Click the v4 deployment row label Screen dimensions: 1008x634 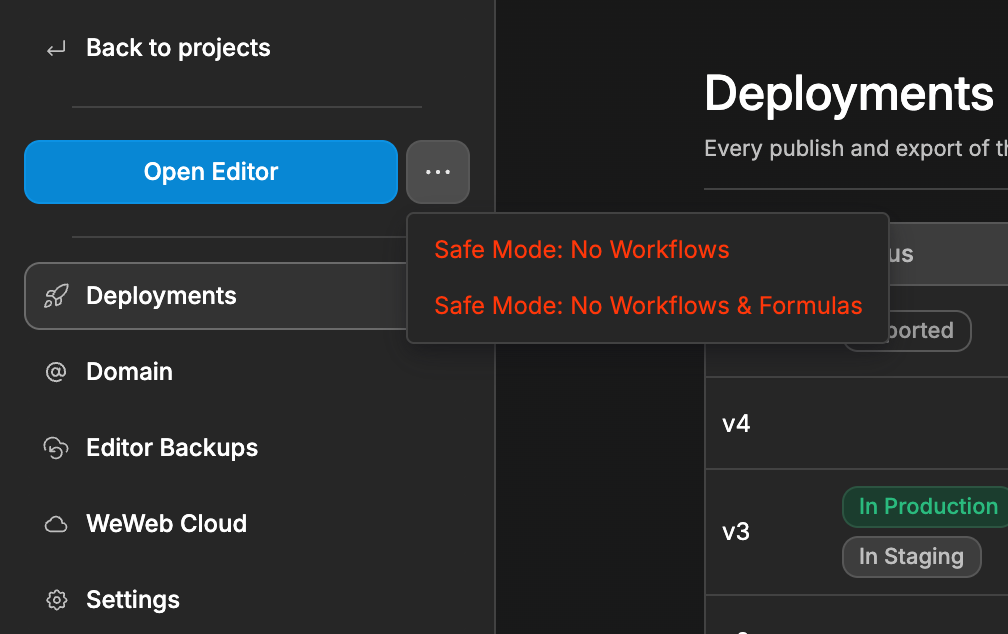click(736, 424)
